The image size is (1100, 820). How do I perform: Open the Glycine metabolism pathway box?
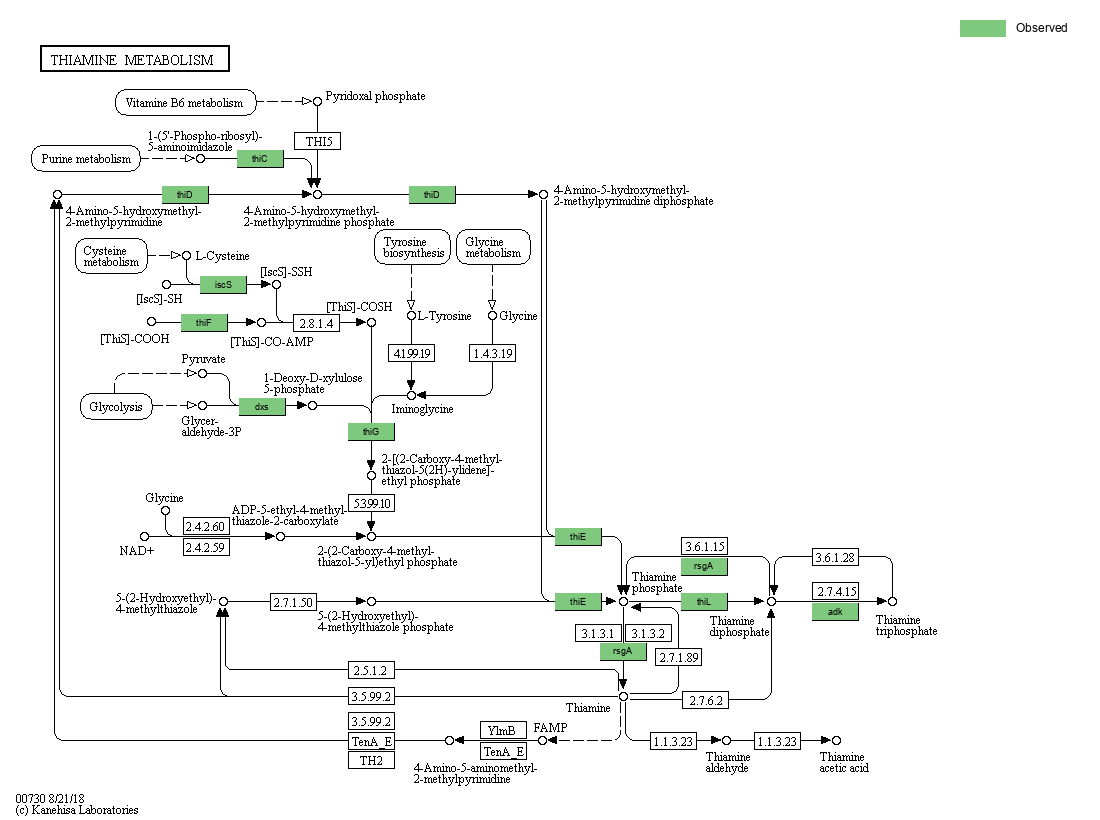pyautogui.click(x=493, y=247)
